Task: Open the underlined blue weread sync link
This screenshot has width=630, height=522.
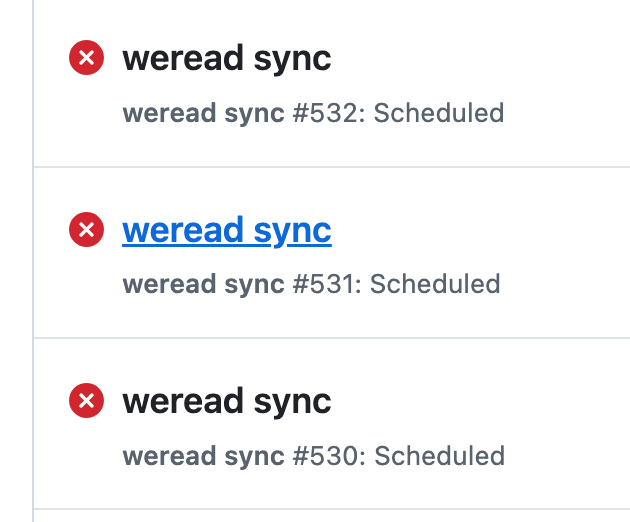Action: click(x=226, y=231)
